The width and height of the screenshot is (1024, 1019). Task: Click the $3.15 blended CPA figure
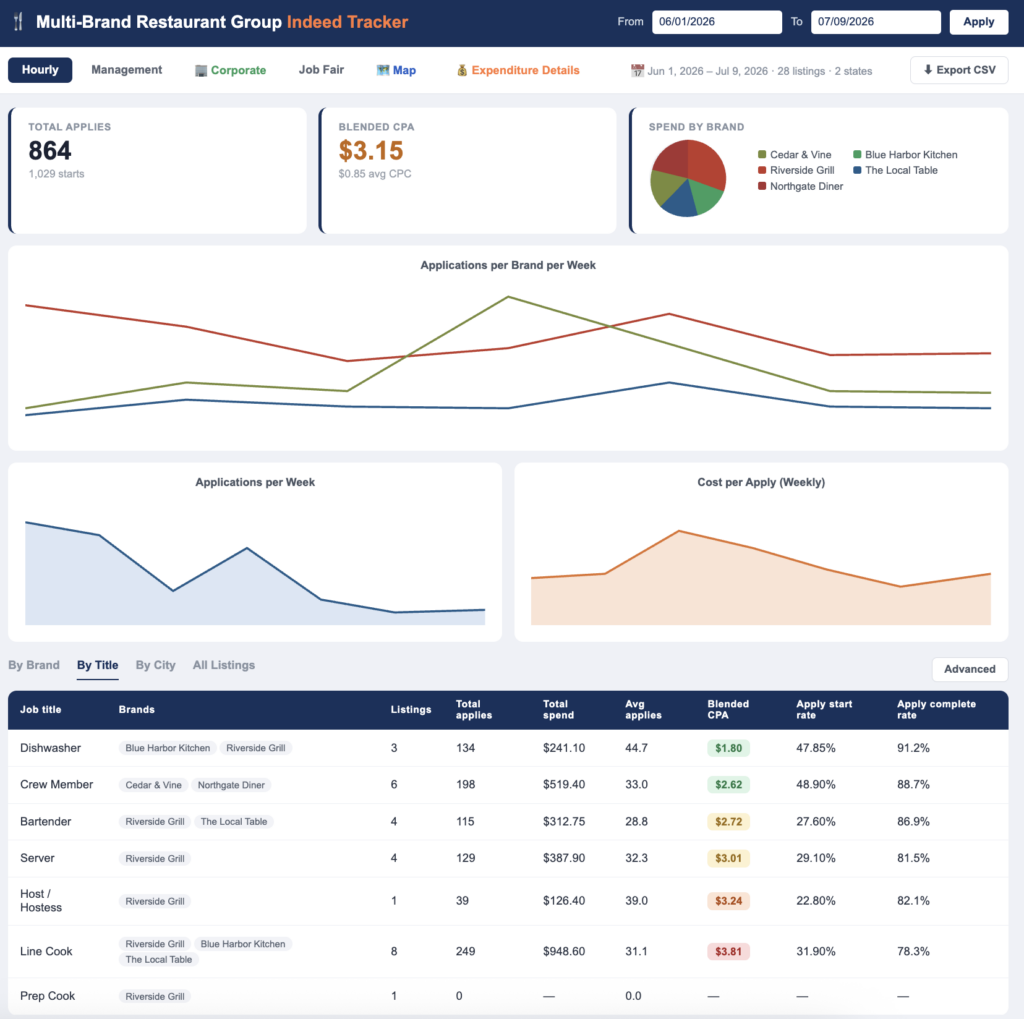click(x=371, y=151)
